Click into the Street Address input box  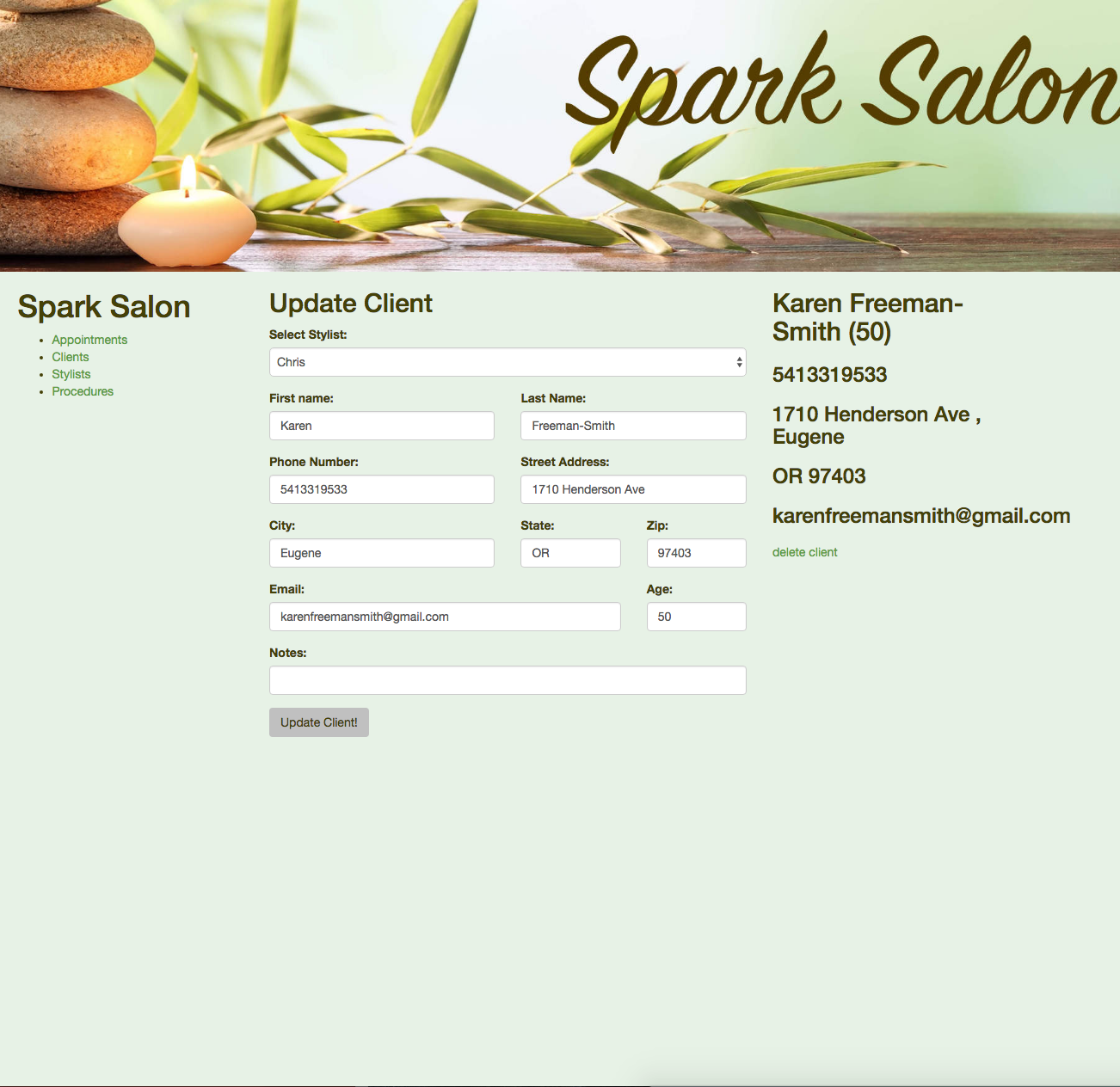coord(633,489)
